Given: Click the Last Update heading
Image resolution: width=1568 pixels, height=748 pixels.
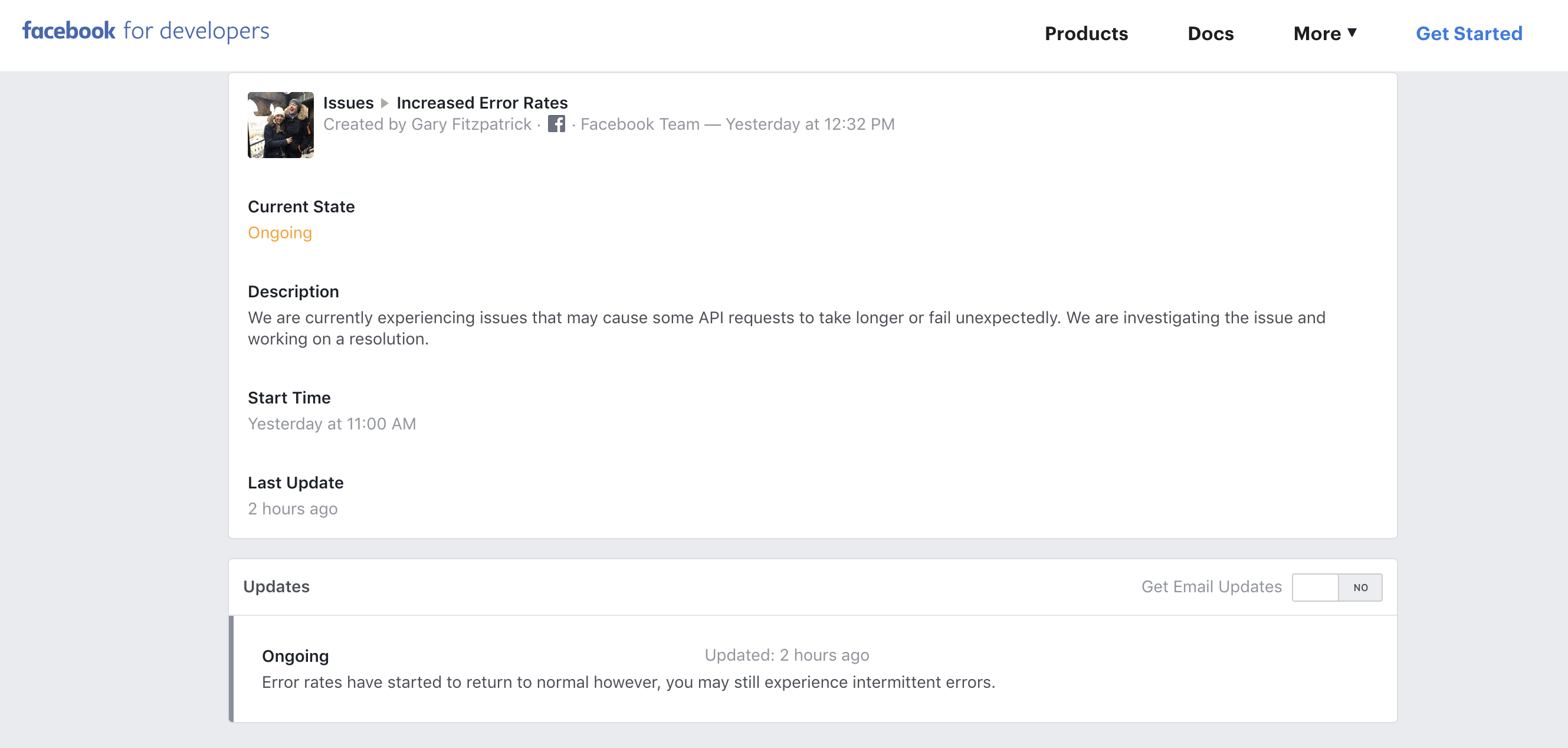Looking at the screenshot, I should coord(296,483).
